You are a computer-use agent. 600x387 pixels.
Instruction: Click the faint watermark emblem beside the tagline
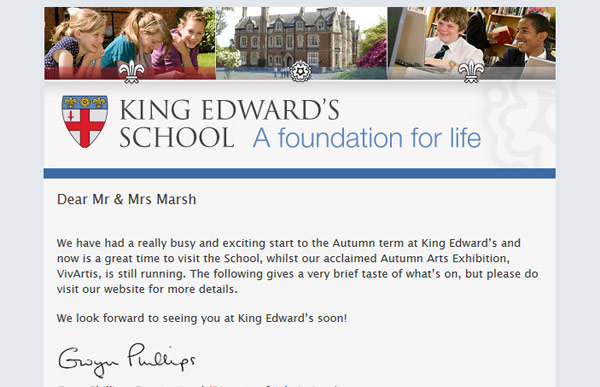coord(518,124)
